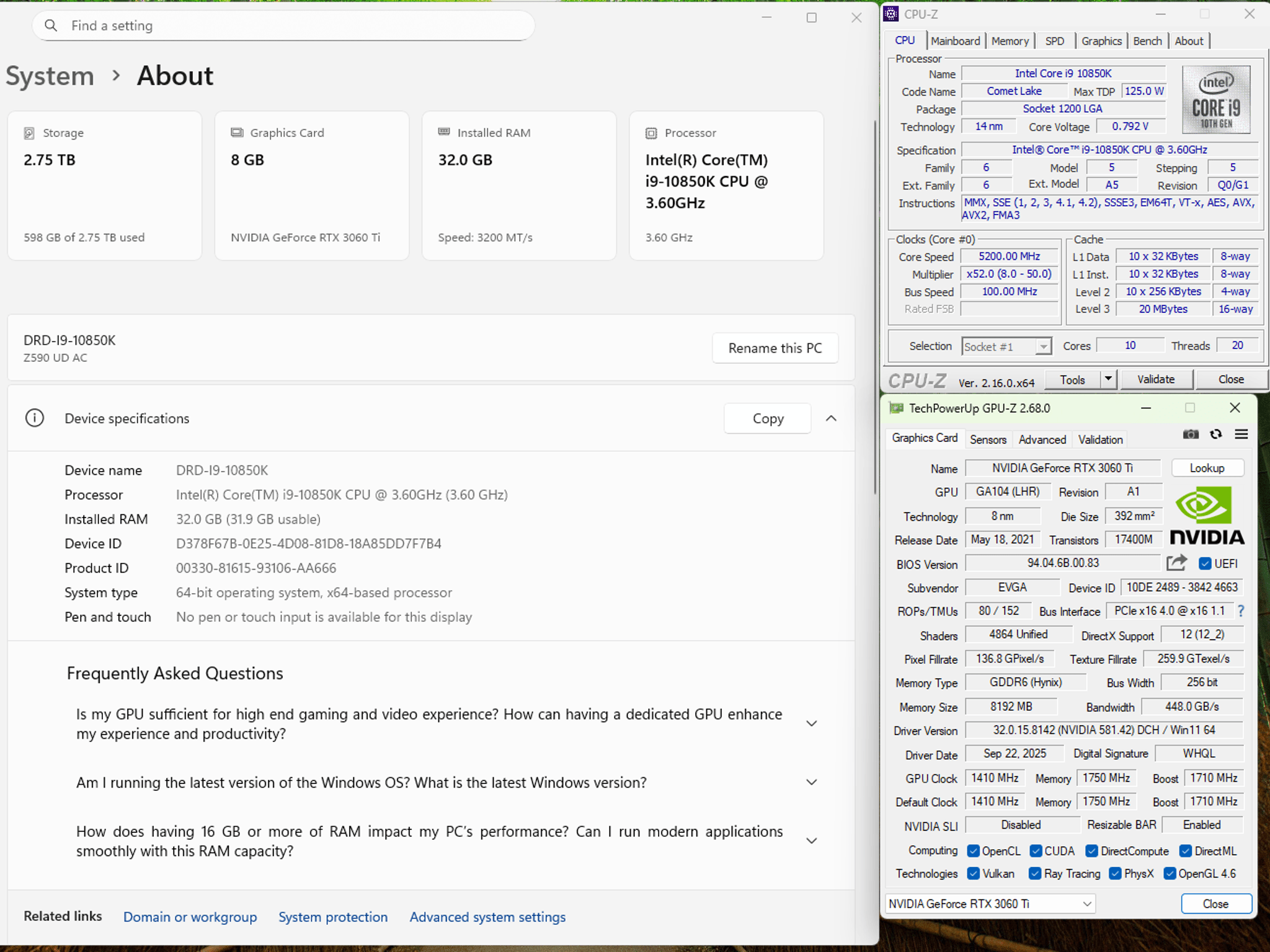The width and height of the screenshot is (1270, 952).
Task: Click the Device ID value D378F67B-0E25-4D08-81D8-18A85DD7F7B4
Action: (x=309, y=544)
